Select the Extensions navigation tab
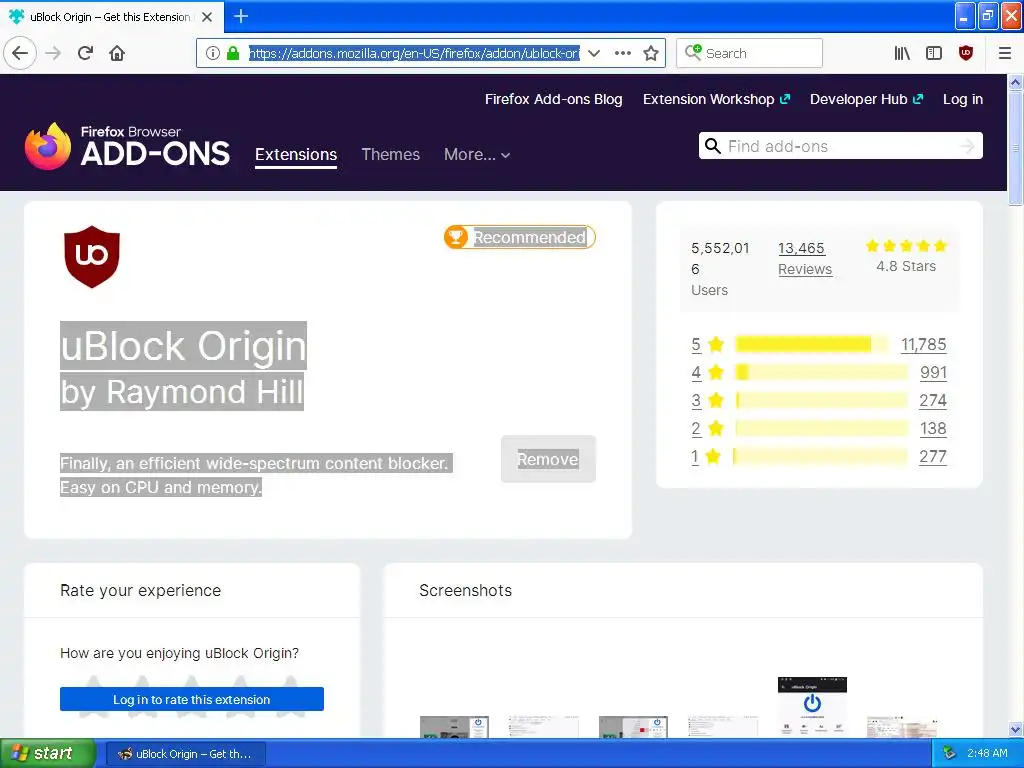The image size is (1024, 768). [296, 155]
